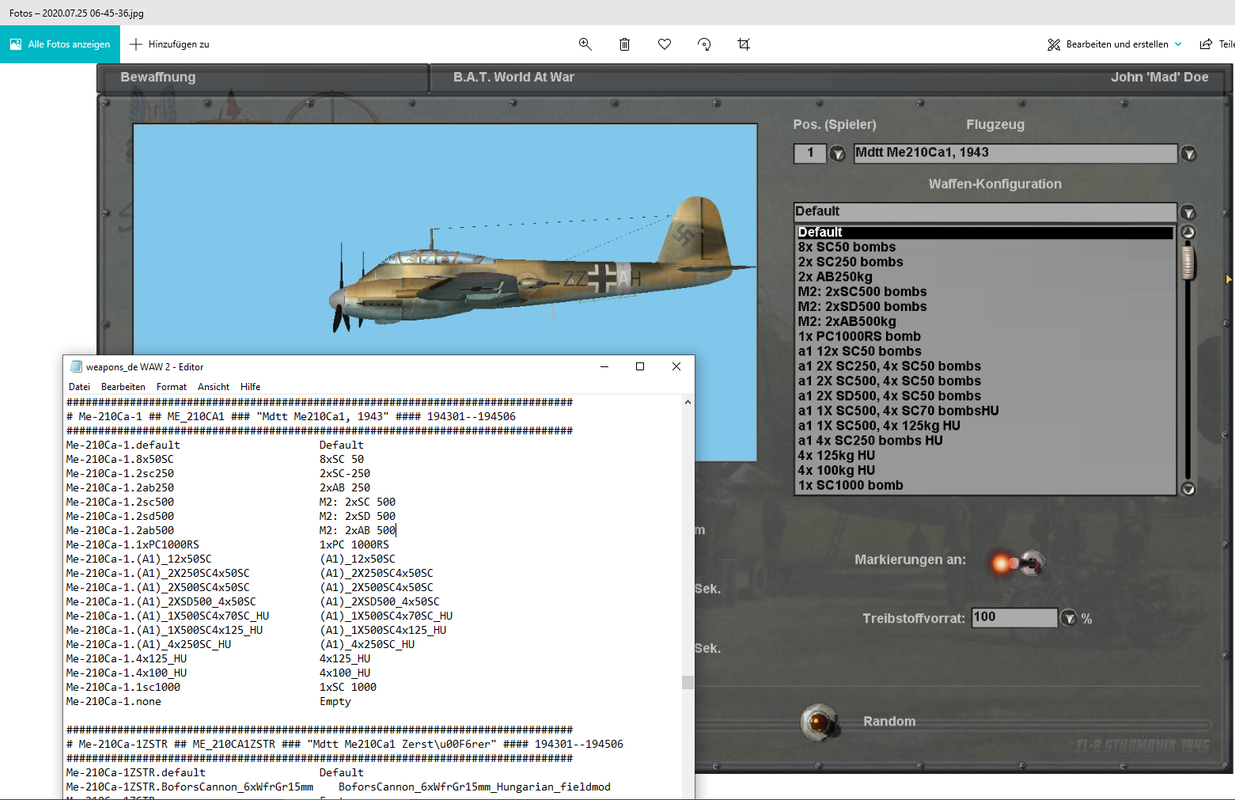Viewport: 1235px width, 800px height.
Task: Open the crop tool icon
Action: 744,44
